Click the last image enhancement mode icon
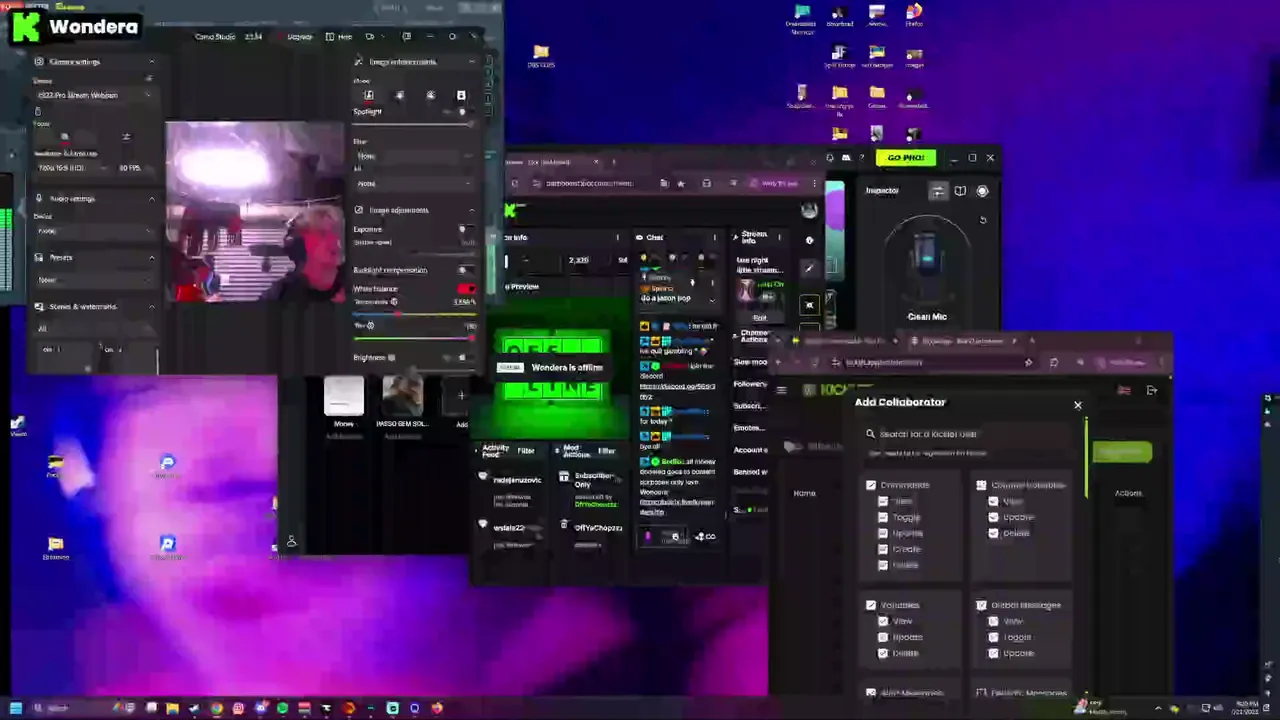 [461, 96]
